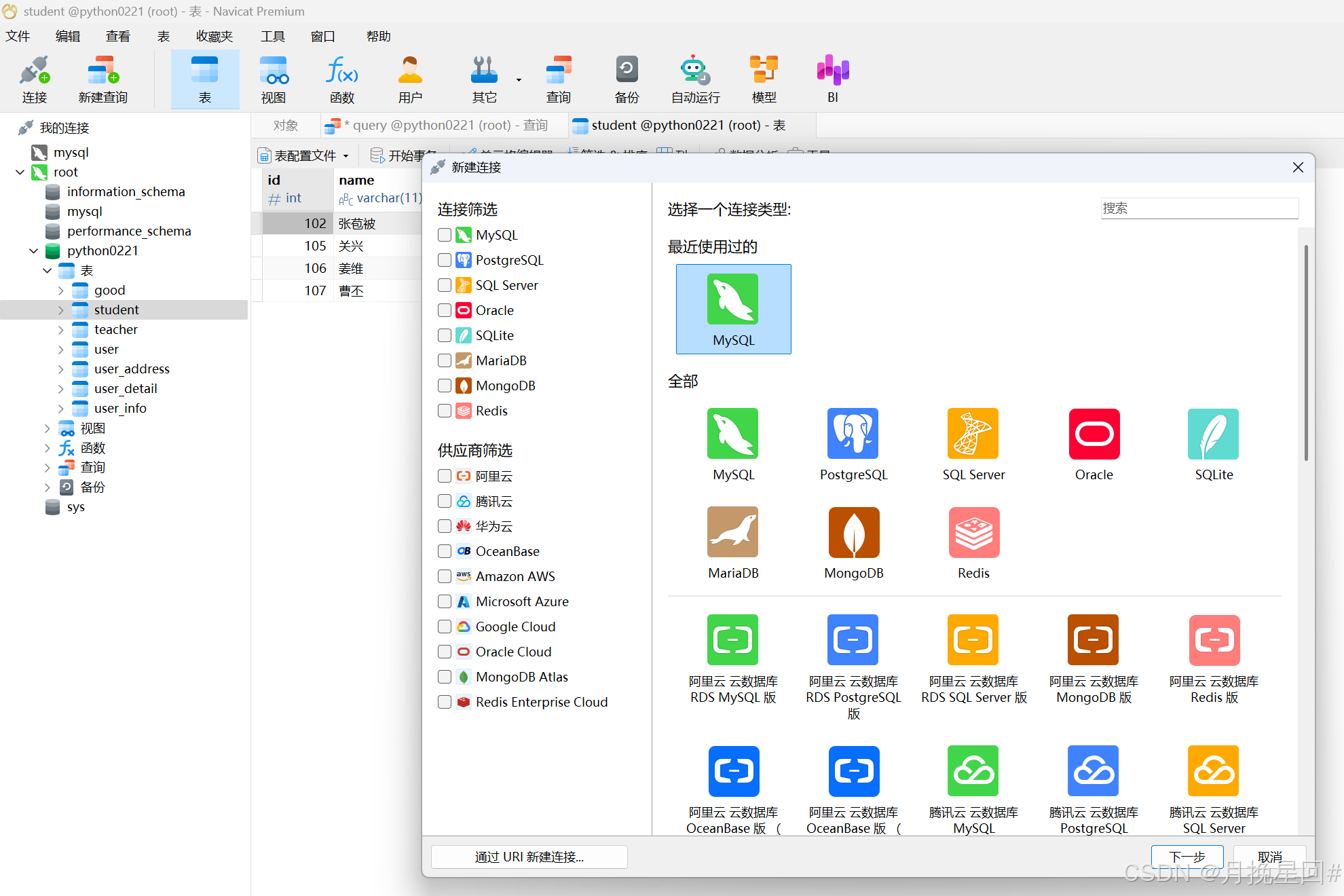Collapse the python0221 database node

(33, 251)
